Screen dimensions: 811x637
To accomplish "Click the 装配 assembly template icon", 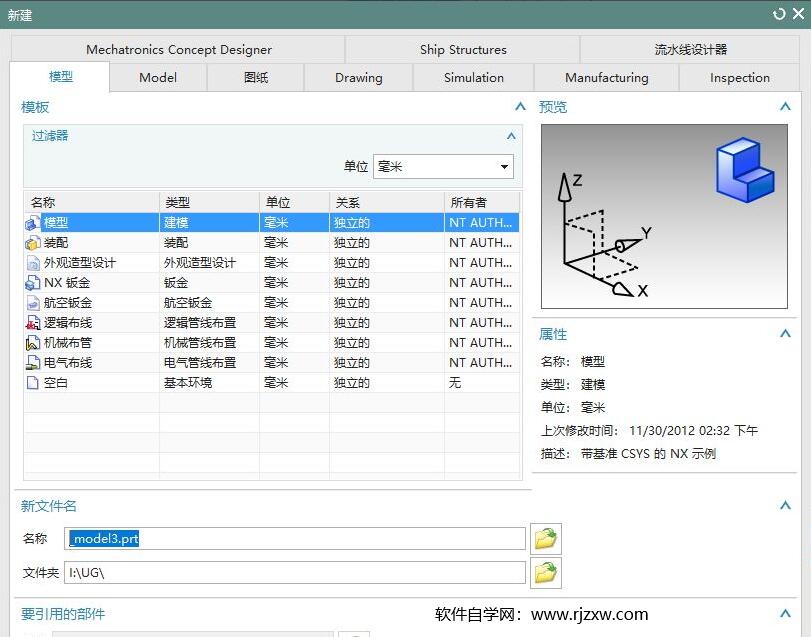I will pyautogui.click(x=33, y=243).
